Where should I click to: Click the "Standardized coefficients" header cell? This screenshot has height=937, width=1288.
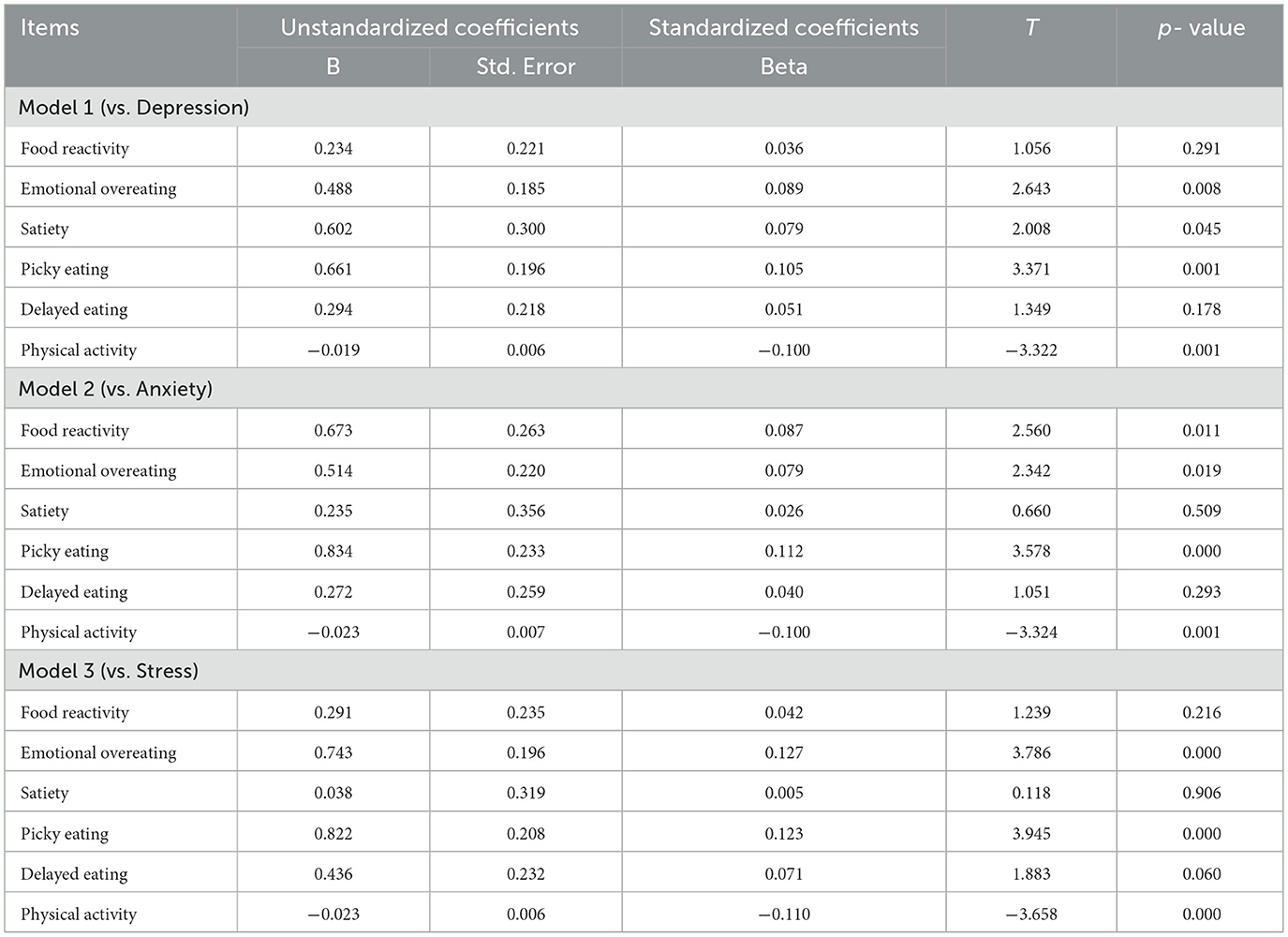(783, 28)
